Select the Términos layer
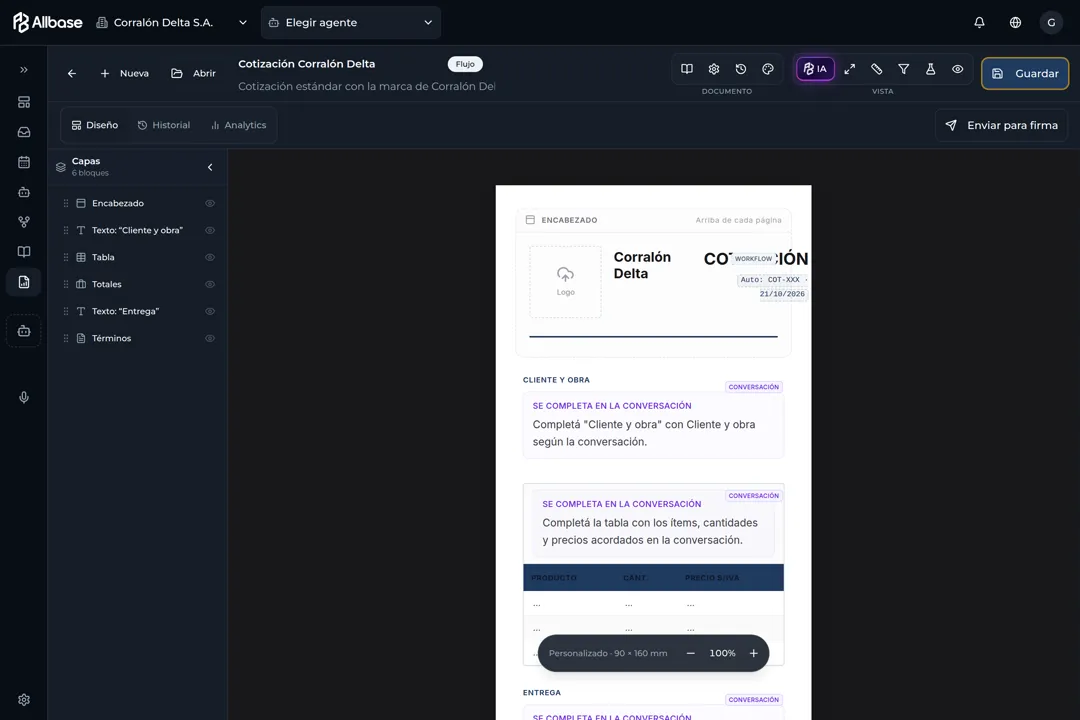 tap(138, 338)
